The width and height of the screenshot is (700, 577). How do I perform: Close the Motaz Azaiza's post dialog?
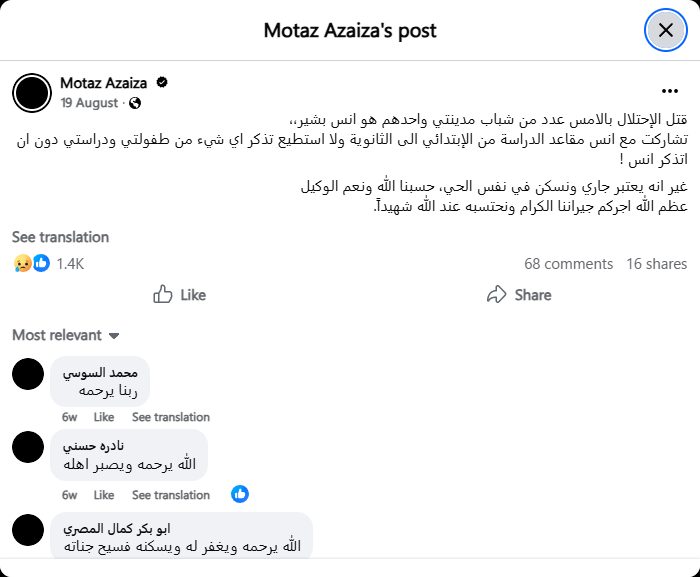(665, 30)
